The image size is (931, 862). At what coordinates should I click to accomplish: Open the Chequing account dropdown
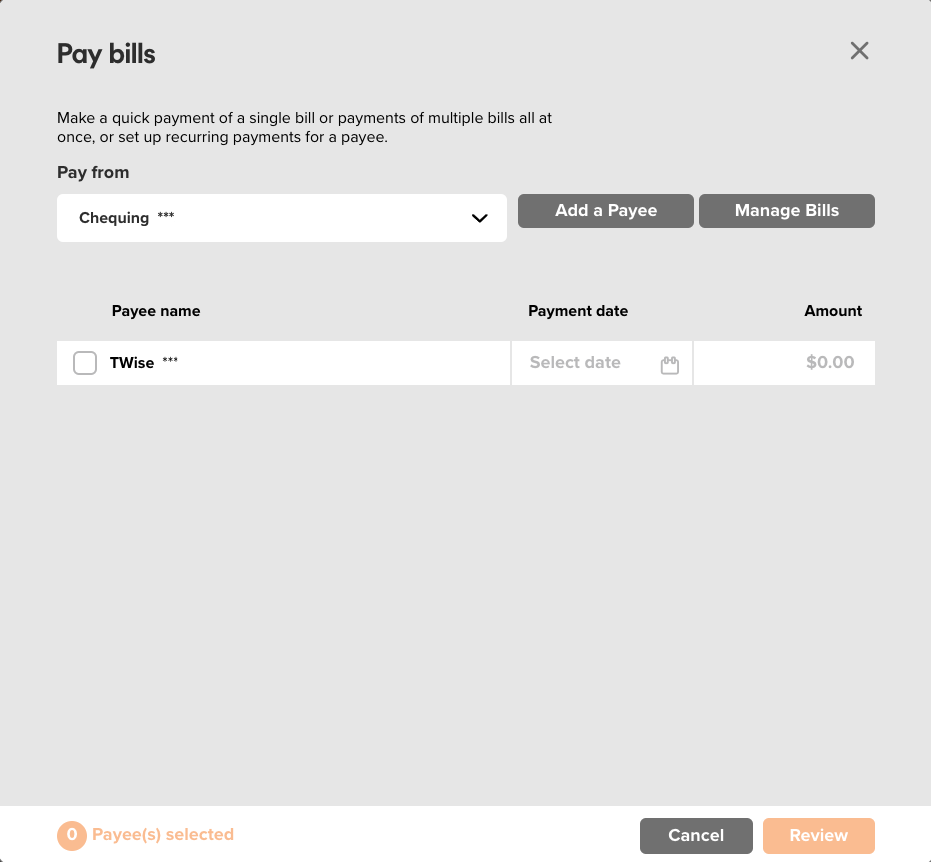click(282, 218)
